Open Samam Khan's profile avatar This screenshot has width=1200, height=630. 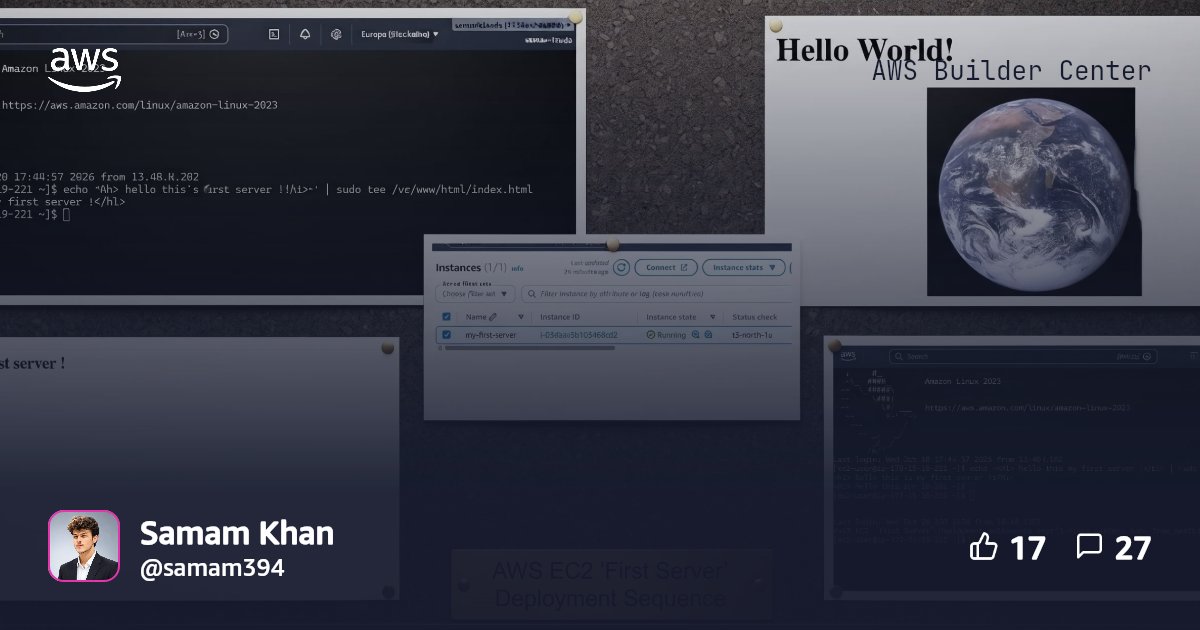tap(84, 546)
